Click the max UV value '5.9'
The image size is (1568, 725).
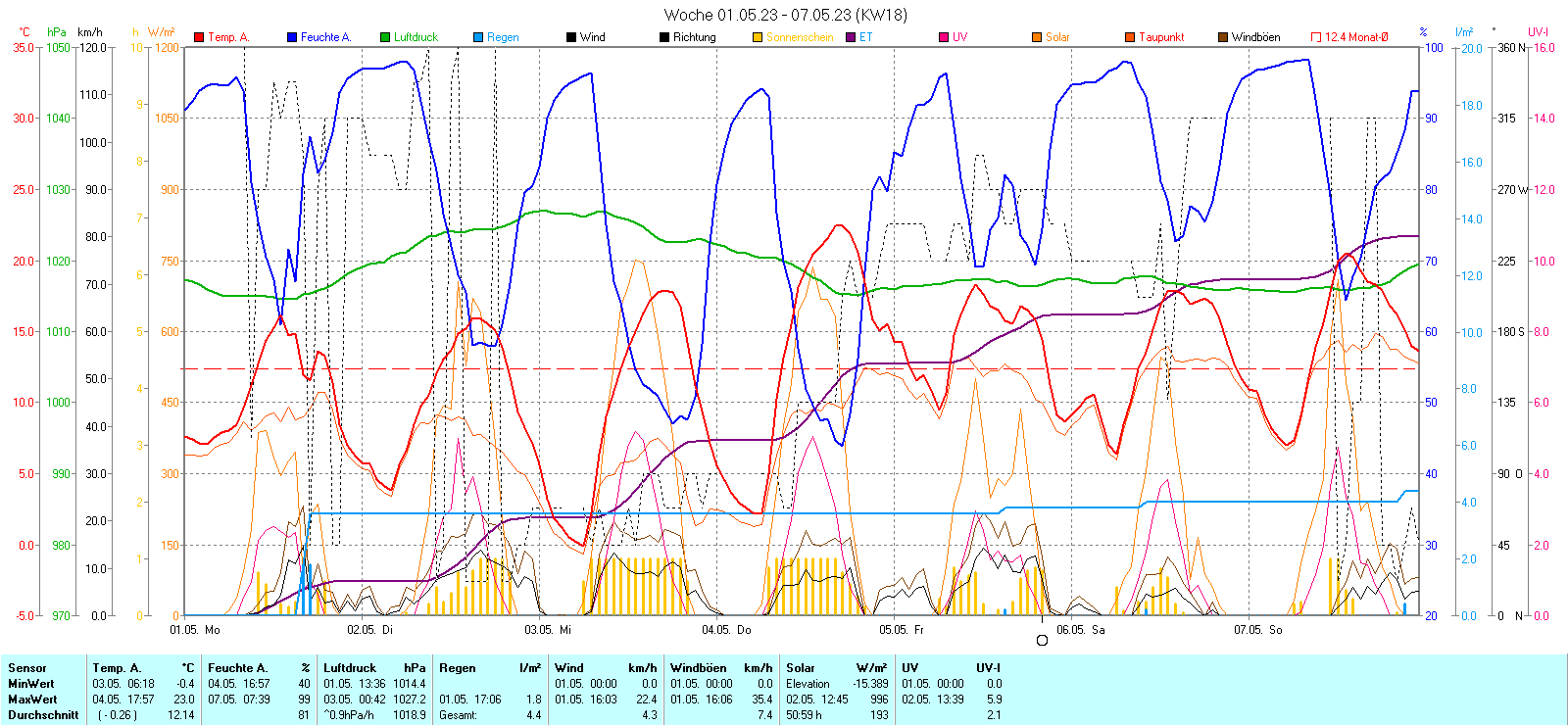click(994, 700)
